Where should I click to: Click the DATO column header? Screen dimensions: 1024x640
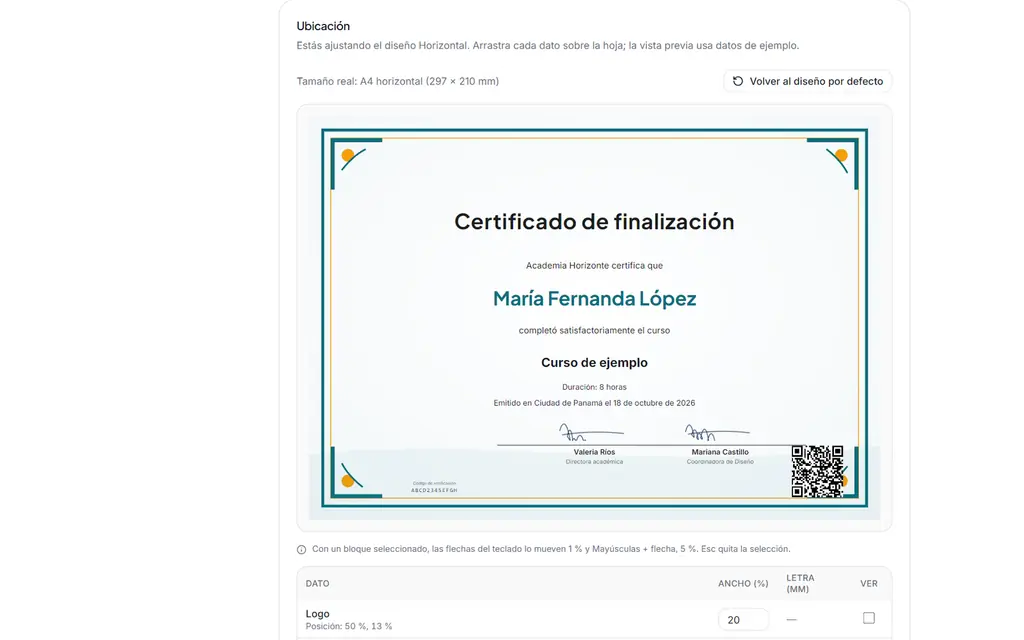coord(317,583)
